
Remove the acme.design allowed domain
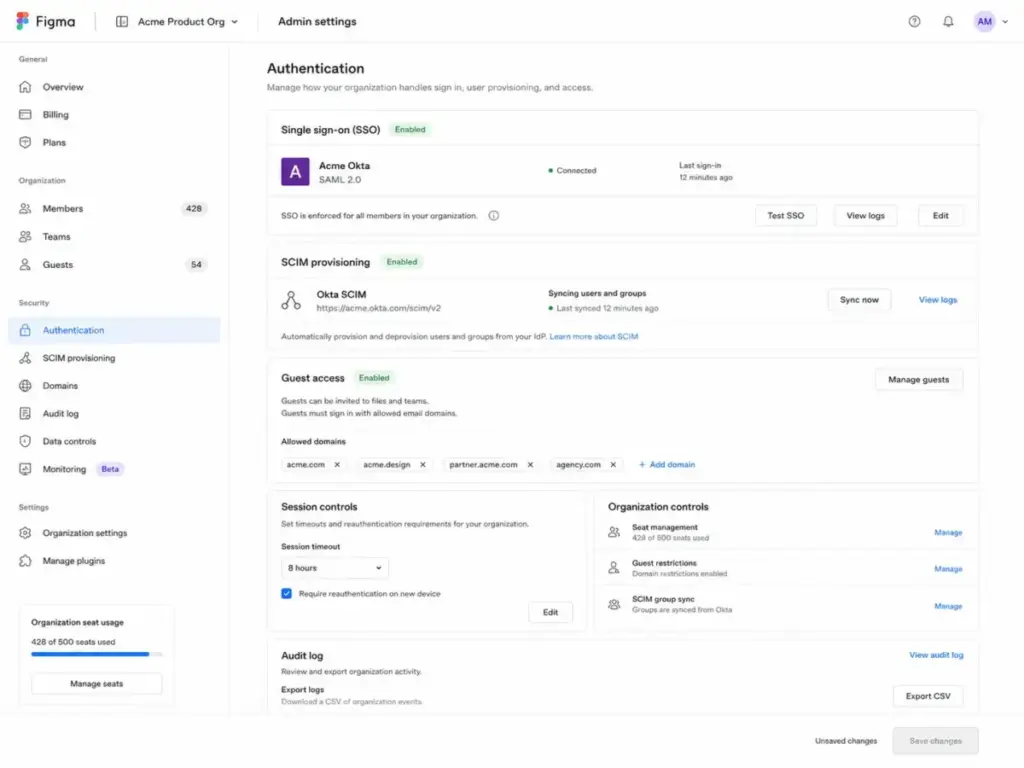point(423,464)
